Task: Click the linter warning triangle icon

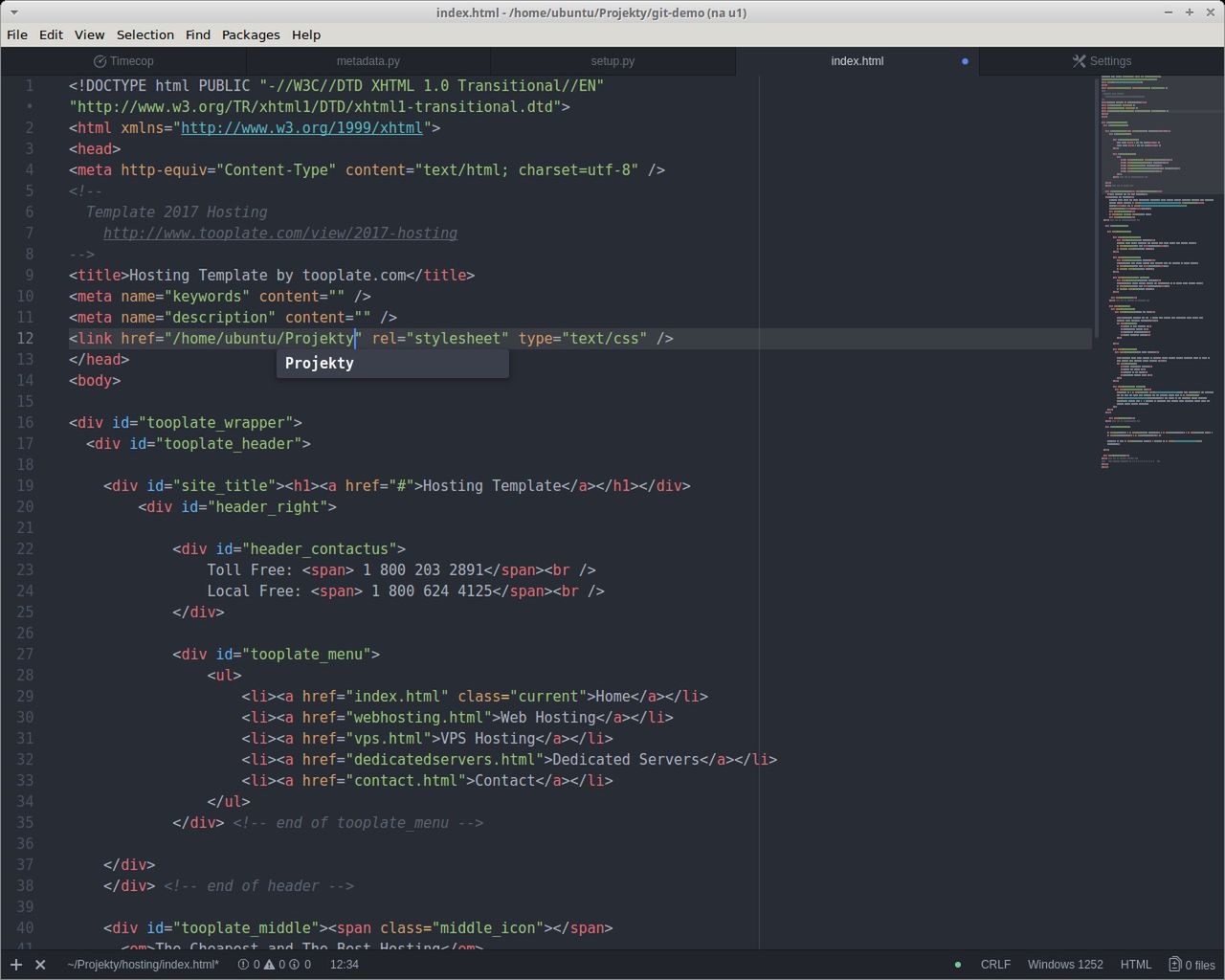Action: pos(271,965)
